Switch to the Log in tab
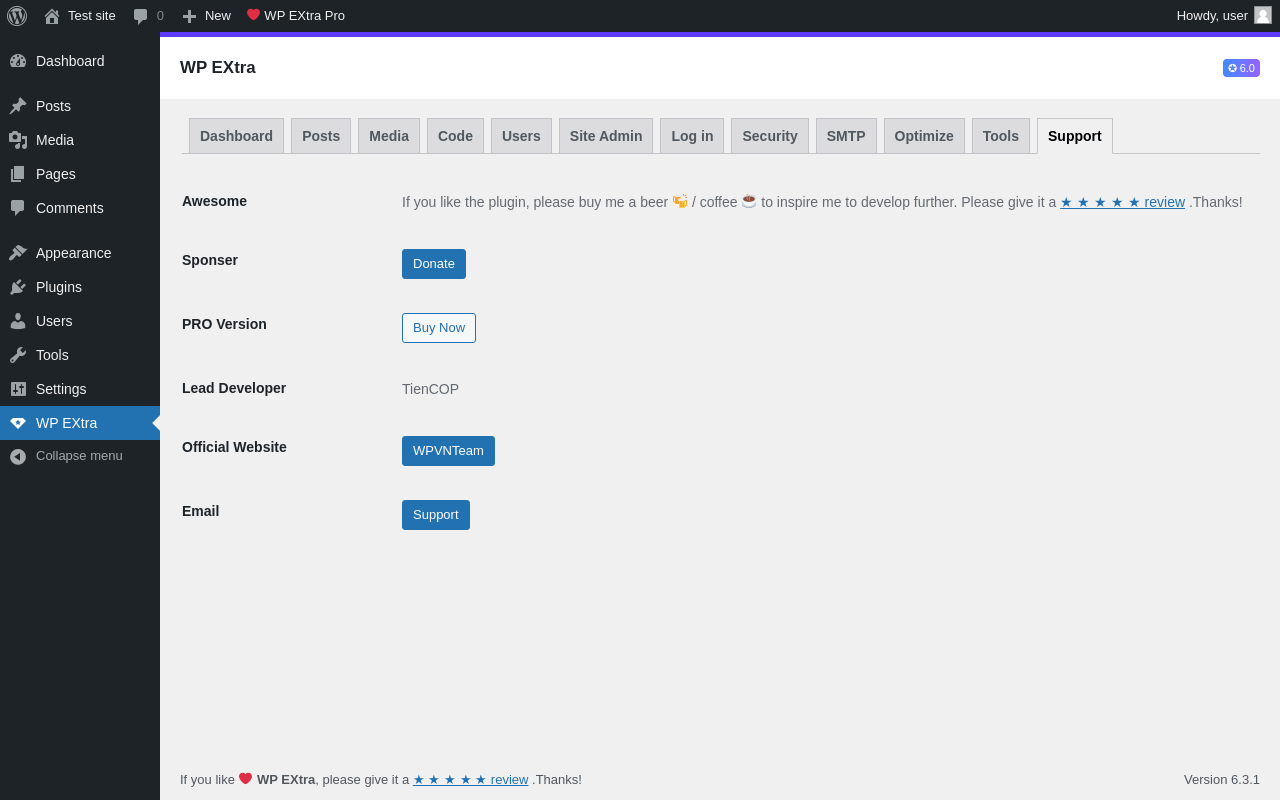This screenshot has width=1280, height=800. [x=692, y=136]
